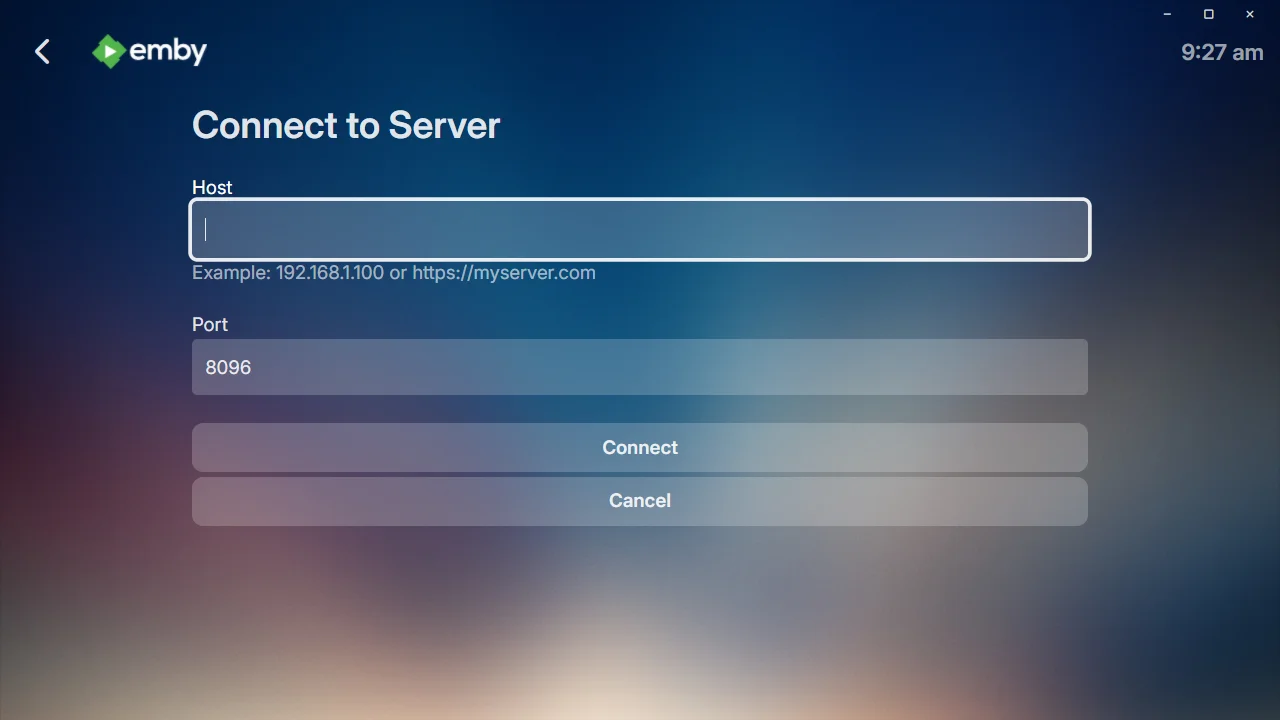Screen dimensions: 1280x720
Task: Click the Connect to Server heading
Action: point(346,125)
